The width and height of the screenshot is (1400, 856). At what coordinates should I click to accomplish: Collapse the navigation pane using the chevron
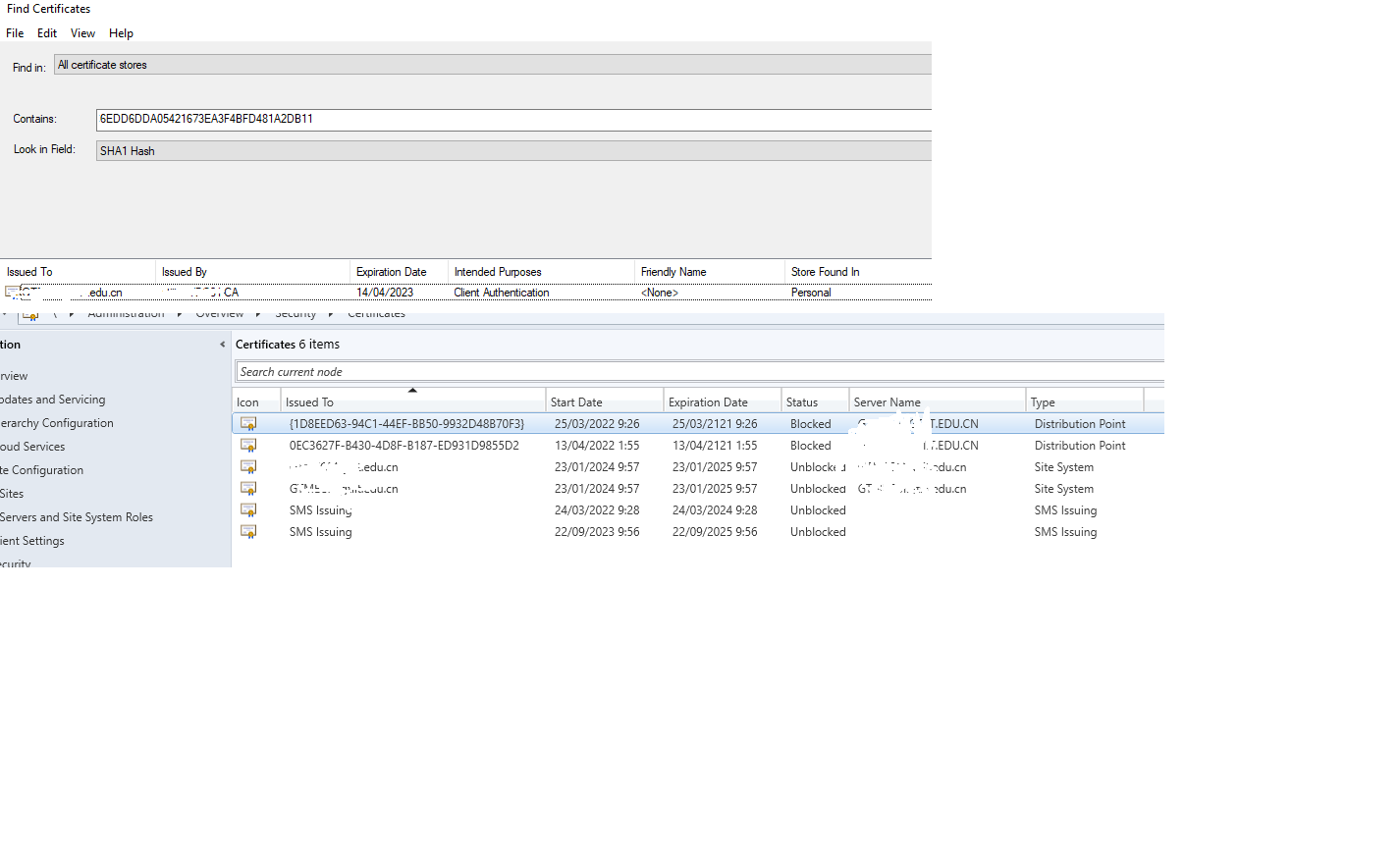coord(222,345)
